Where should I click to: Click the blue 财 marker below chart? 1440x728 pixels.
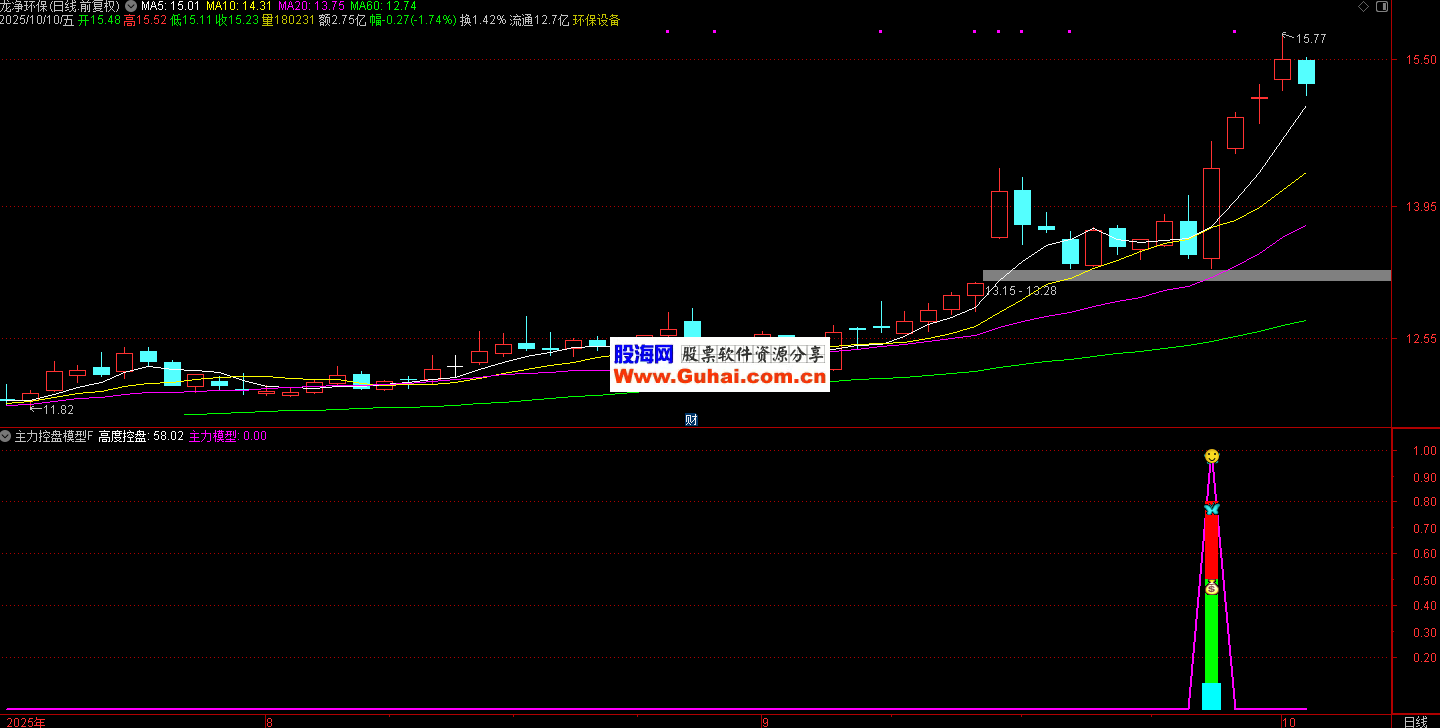pyautogui.click(x=690, y=419)
